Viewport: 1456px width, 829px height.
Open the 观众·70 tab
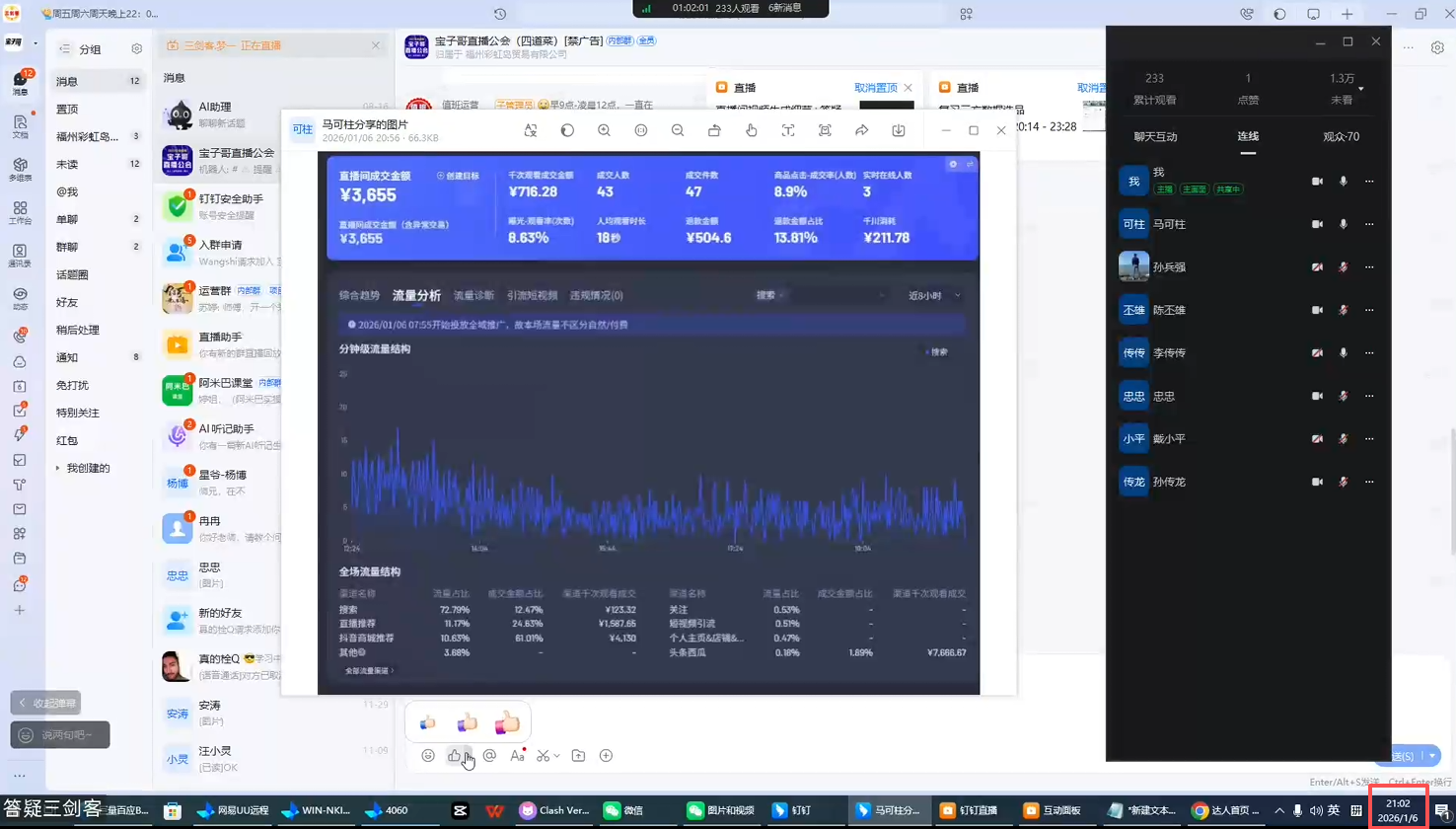(1341, 137)
